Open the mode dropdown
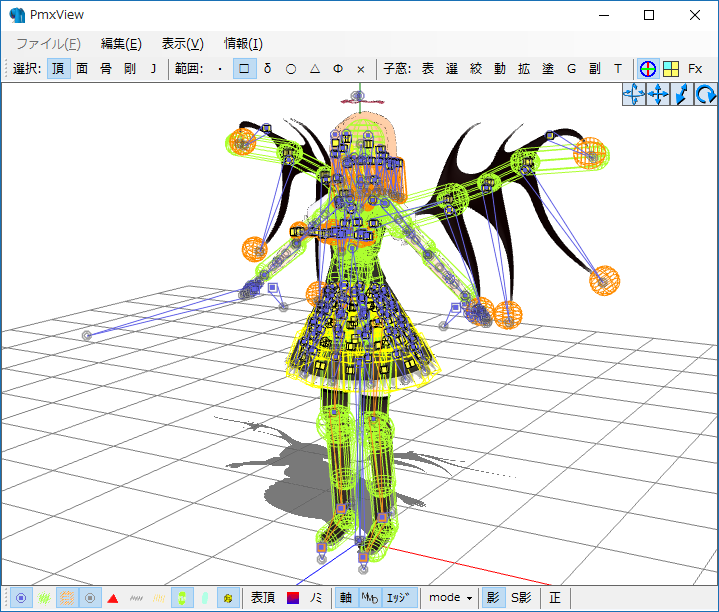This screenshot has width=719, height=612. coord(450,598)
